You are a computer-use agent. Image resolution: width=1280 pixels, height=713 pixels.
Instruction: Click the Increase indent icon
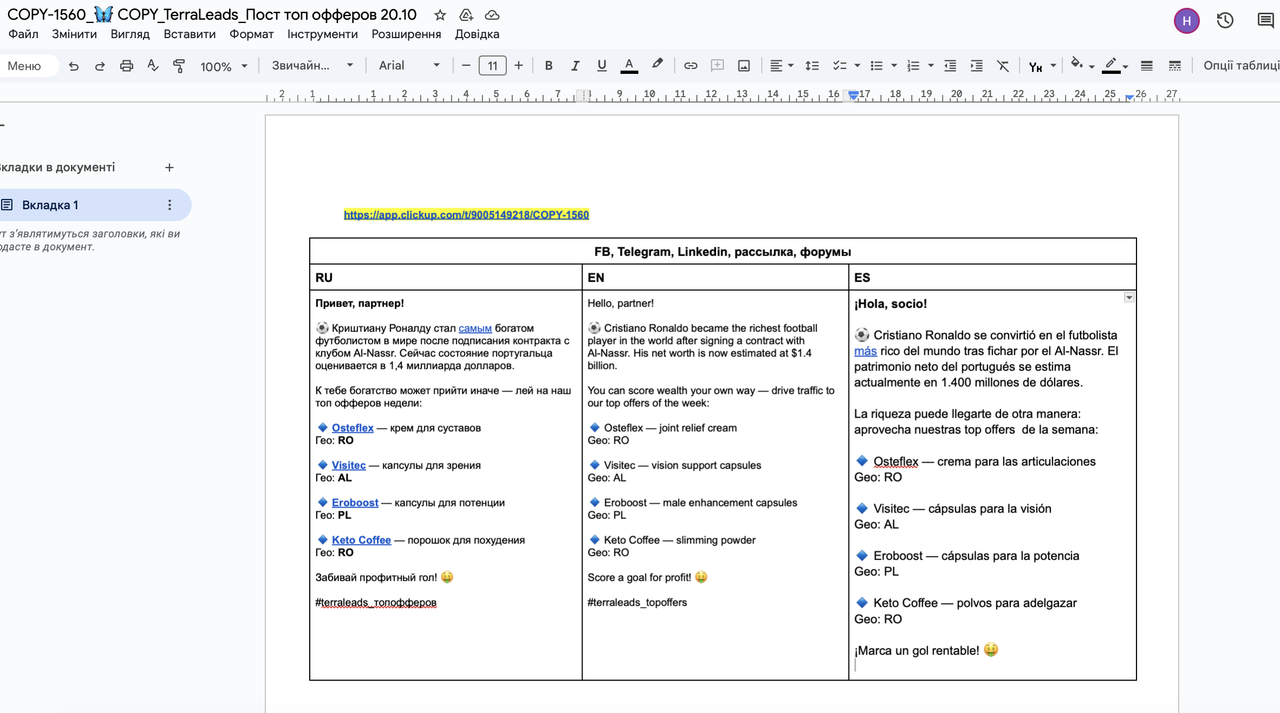pyautogui.click(x=976, y=66)
